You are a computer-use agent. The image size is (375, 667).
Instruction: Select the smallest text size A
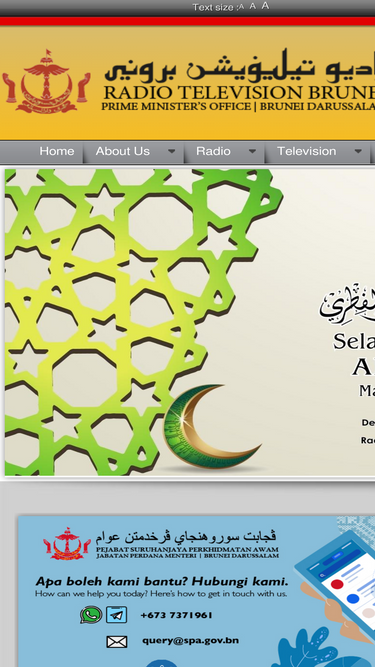pos(241,7)
